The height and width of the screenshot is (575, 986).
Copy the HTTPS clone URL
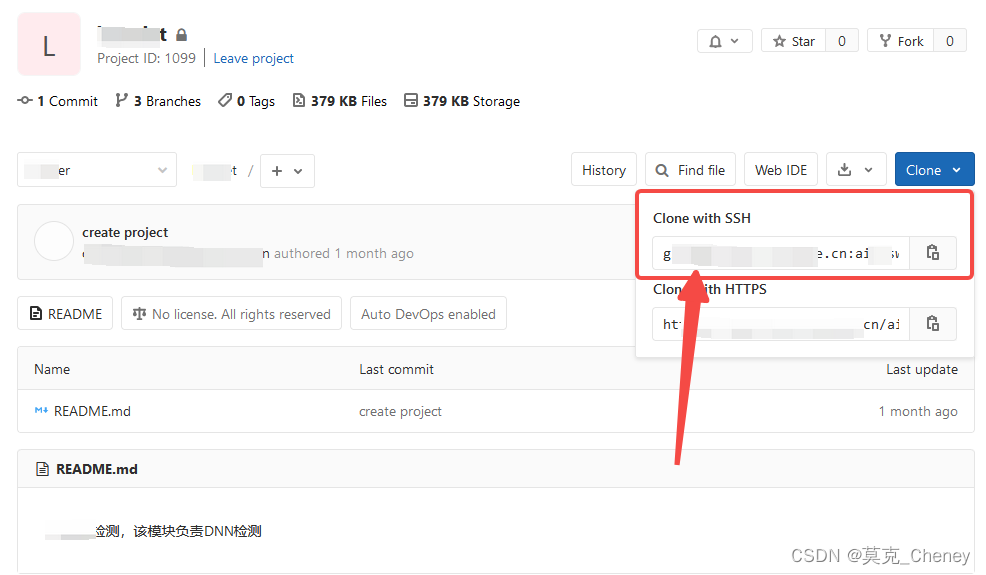[x=933, y=324]
